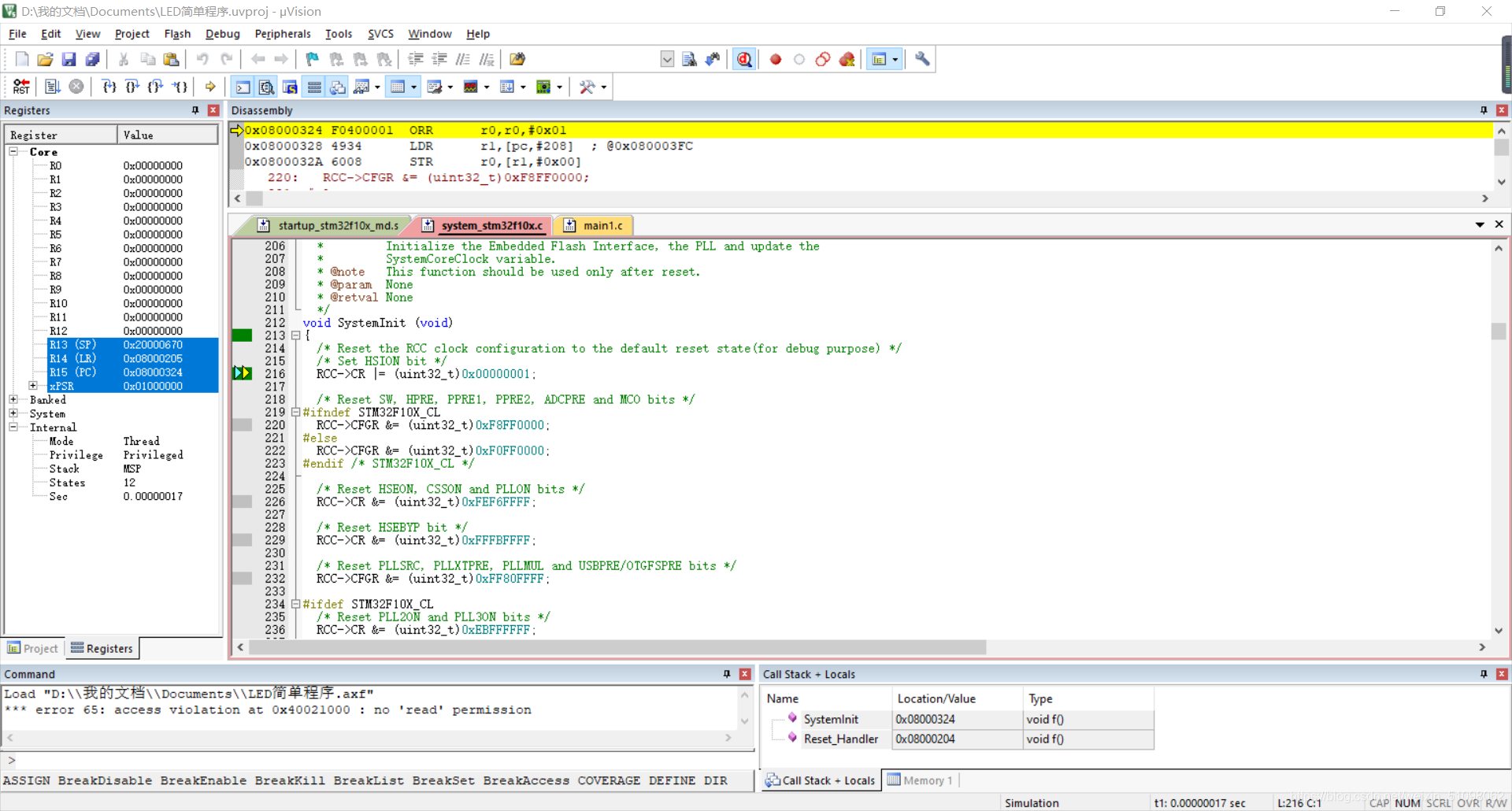Click Show Next Statement yellow arrow
This screenshot has height=811, width=1512.
pyautogui.click(x=210, y=87)
